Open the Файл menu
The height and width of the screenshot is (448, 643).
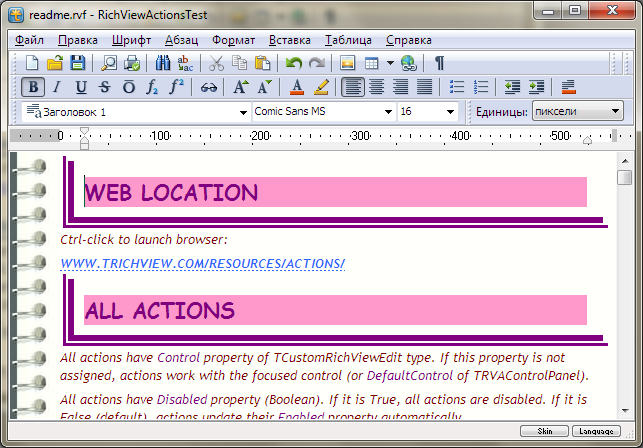(30, 40)
